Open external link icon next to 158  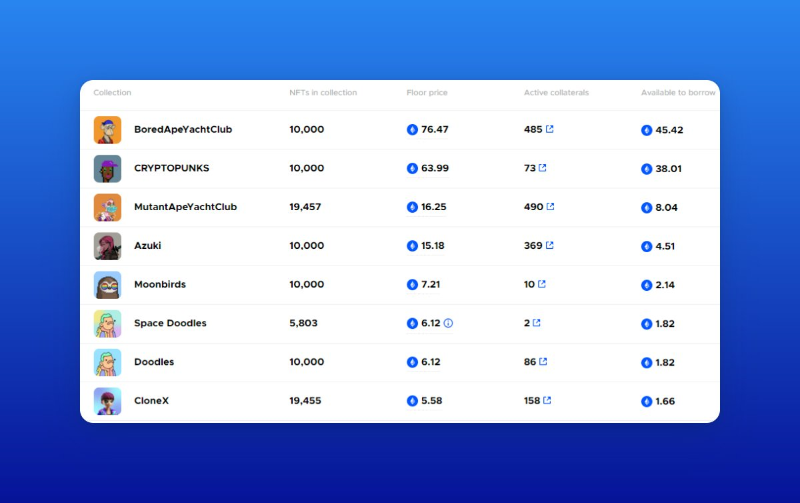coord(547,400)
